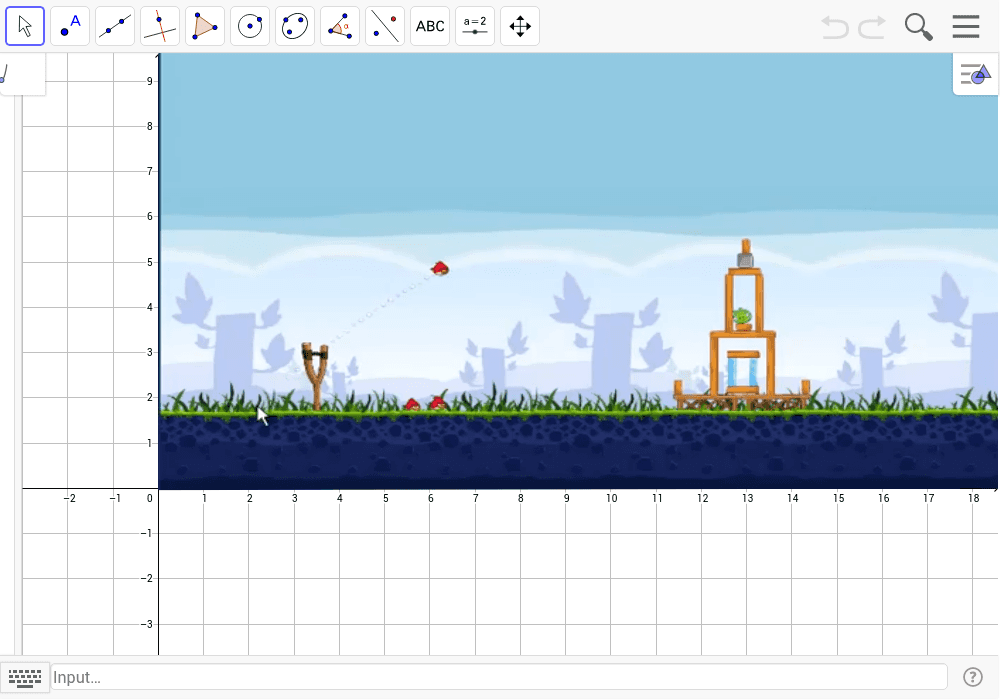Click the Input bar field

click(499, 677)
